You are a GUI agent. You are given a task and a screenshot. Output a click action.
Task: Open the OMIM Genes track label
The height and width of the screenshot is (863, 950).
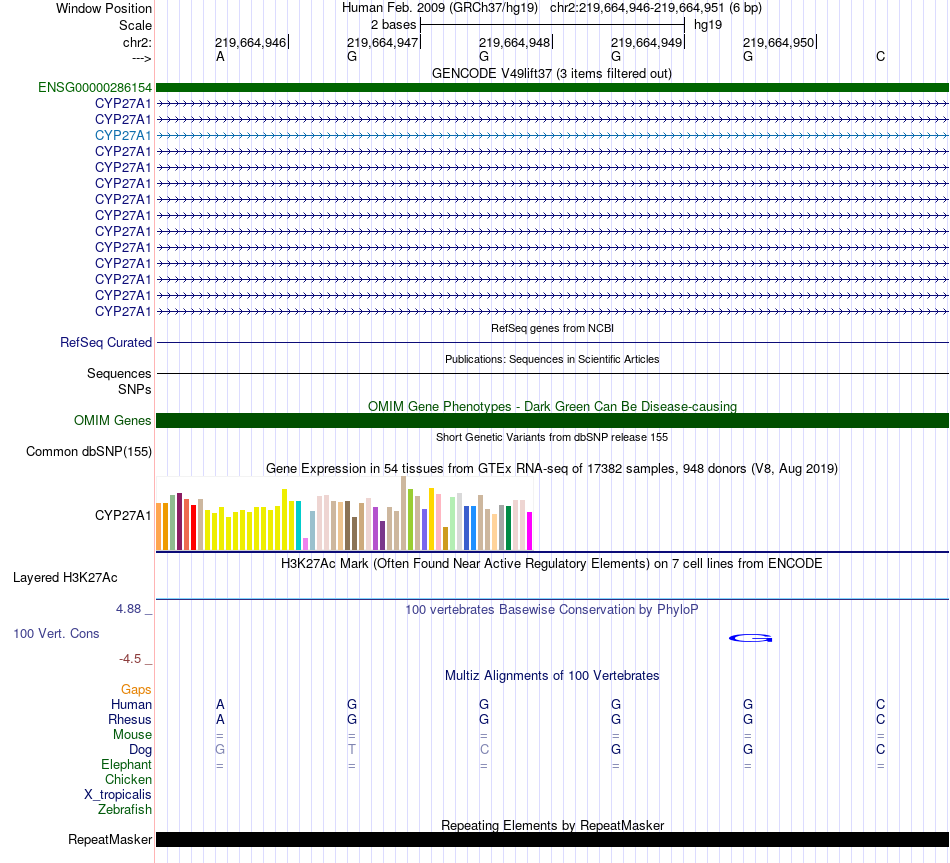pos(112,420)
